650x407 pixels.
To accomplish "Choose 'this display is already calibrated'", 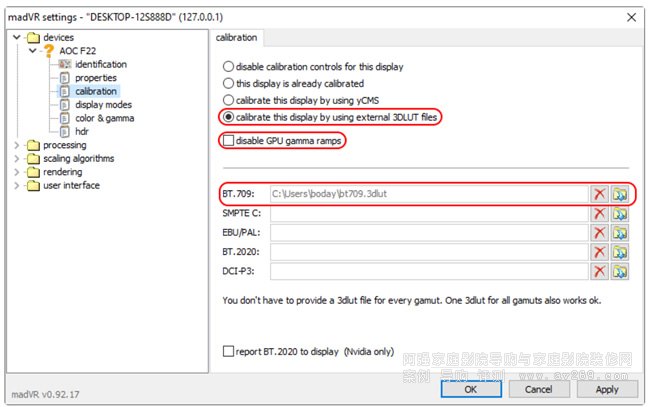I will (229, 83).
